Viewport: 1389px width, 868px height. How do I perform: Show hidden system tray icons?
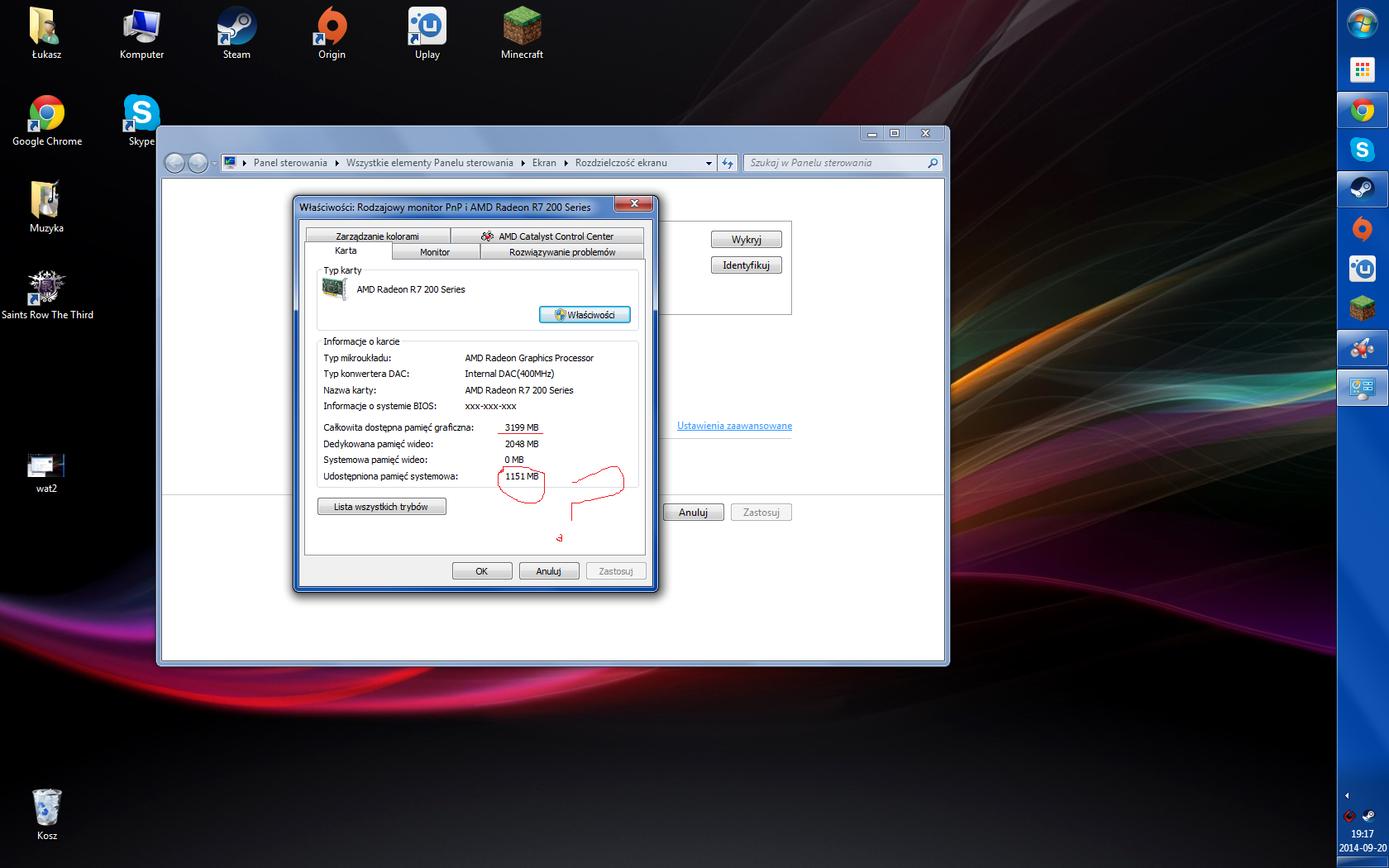tap(1347, 795)
